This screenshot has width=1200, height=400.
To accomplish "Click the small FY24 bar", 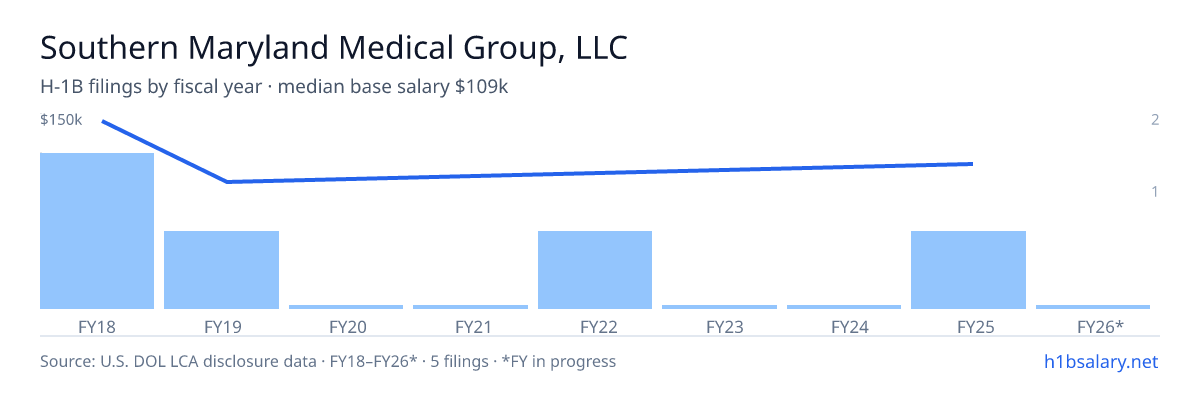I will (844, 307).
